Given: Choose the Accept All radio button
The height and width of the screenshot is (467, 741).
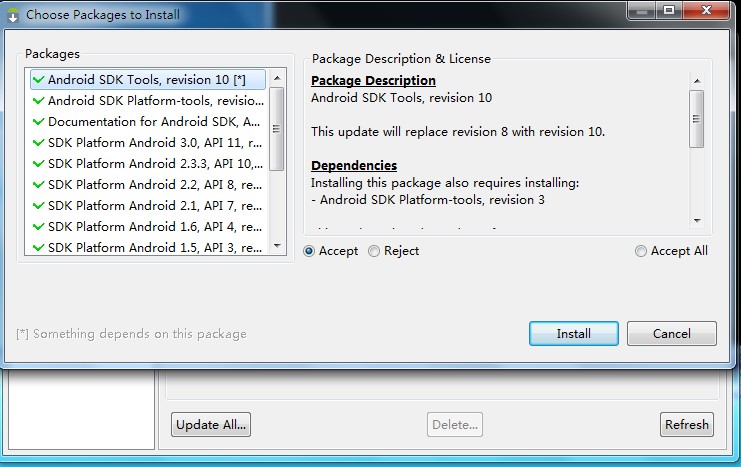Looking at the screenshot, I should [640, 251].
